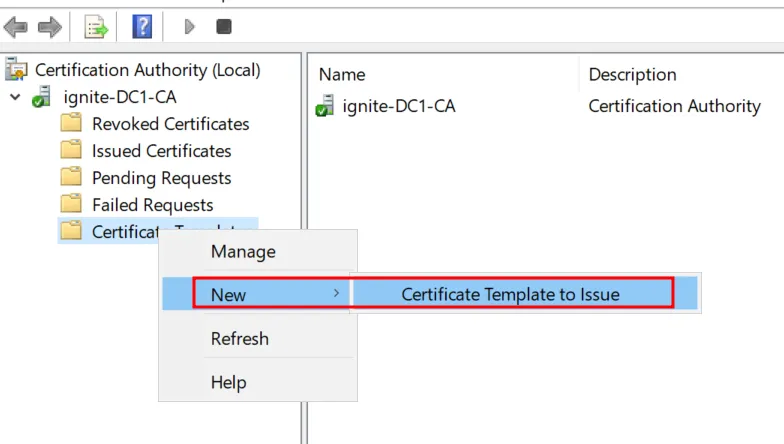Collapse the ignite-DC1-CA tree node
784x444 pixels.
[15, 97]
